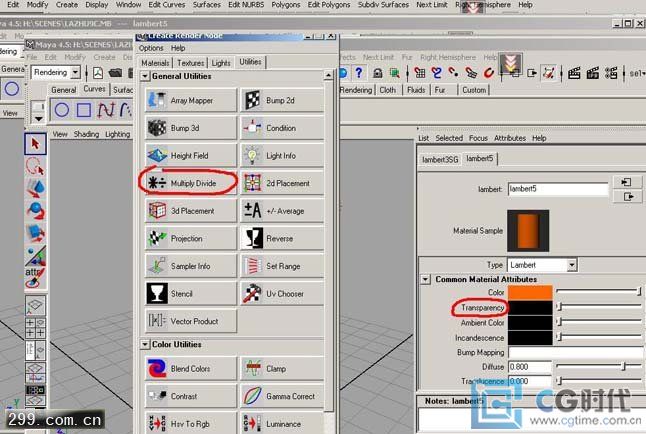Open the Rendering menu set dropdown
646x434 pixels.
pos(75,73)
